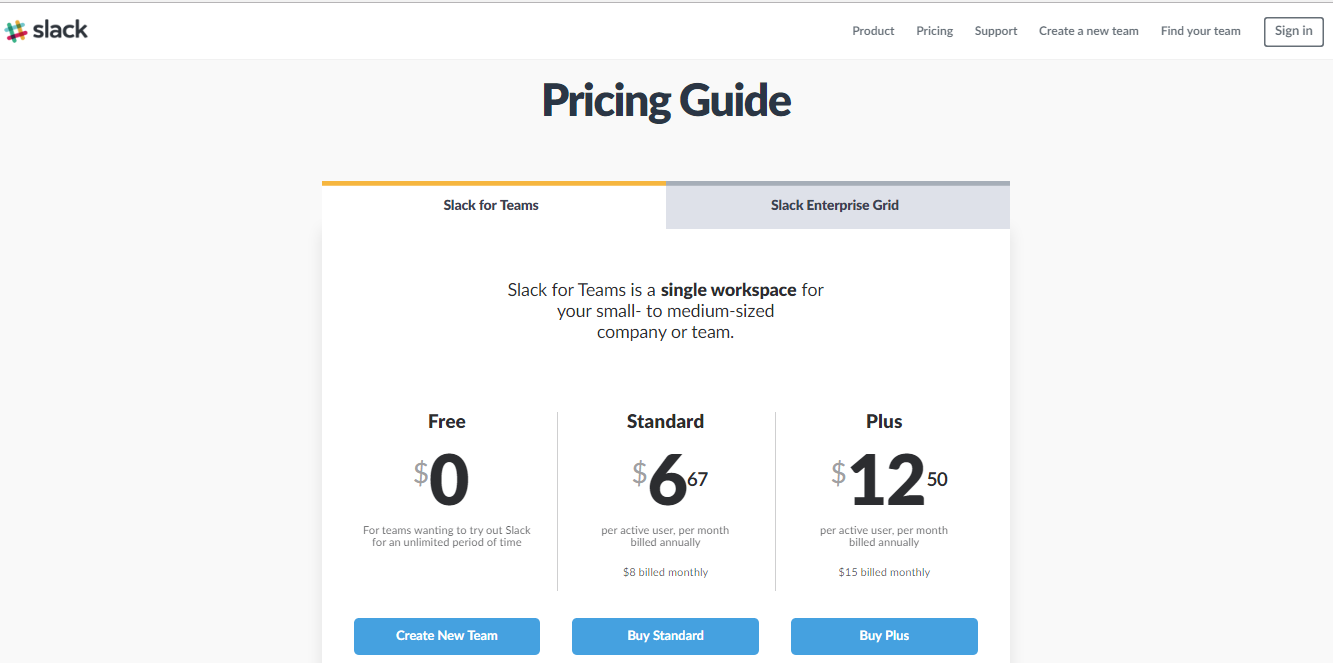Screen dimensions: 1333x663
Task: Click the Plus plan title
Action: tap(884, 421)
